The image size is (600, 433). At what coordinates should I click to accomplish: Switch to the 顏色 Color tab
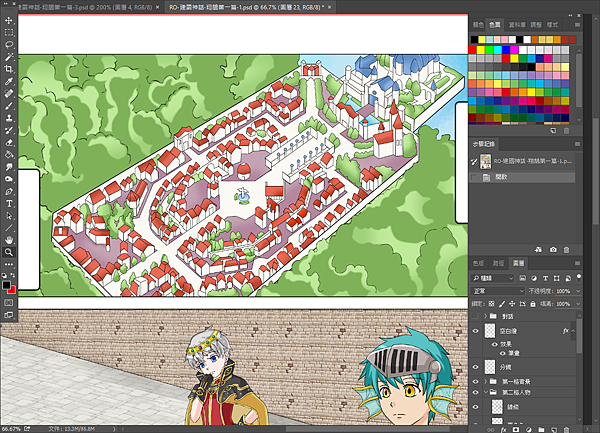[478, 25]
